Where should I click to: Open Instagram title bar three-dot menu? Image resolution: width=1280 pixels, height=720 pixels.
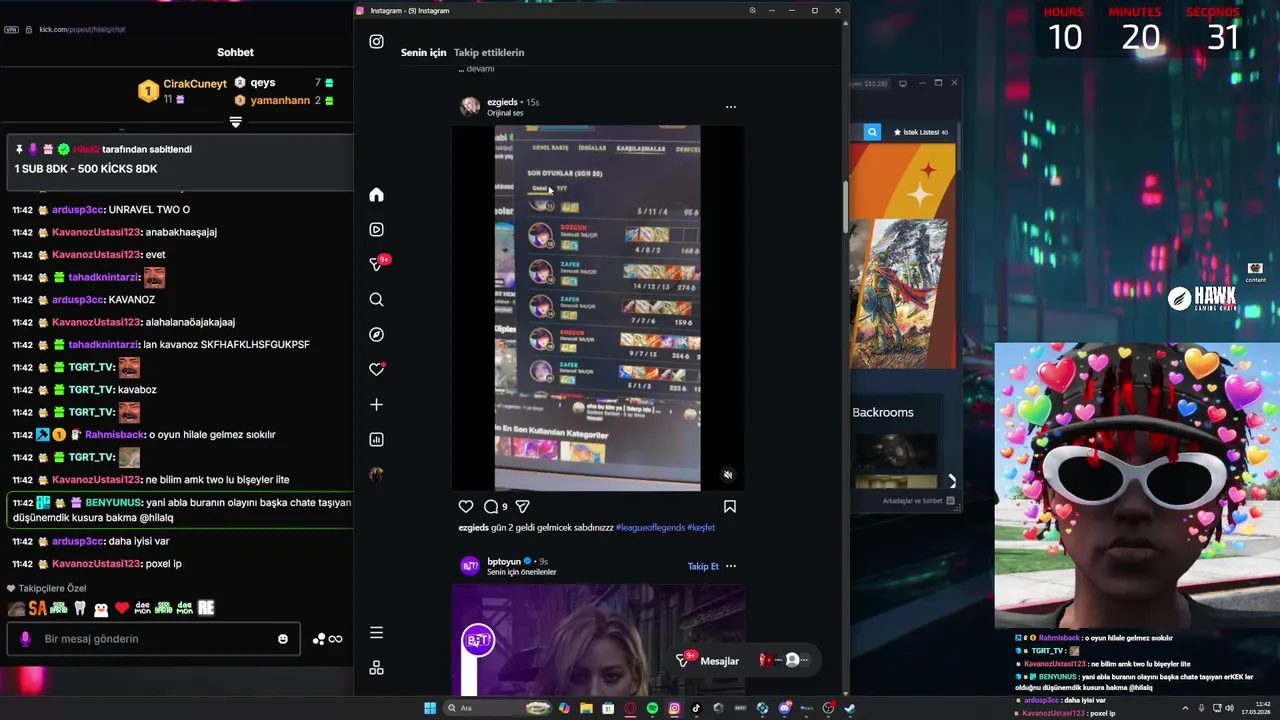click(x=772, y=10)
